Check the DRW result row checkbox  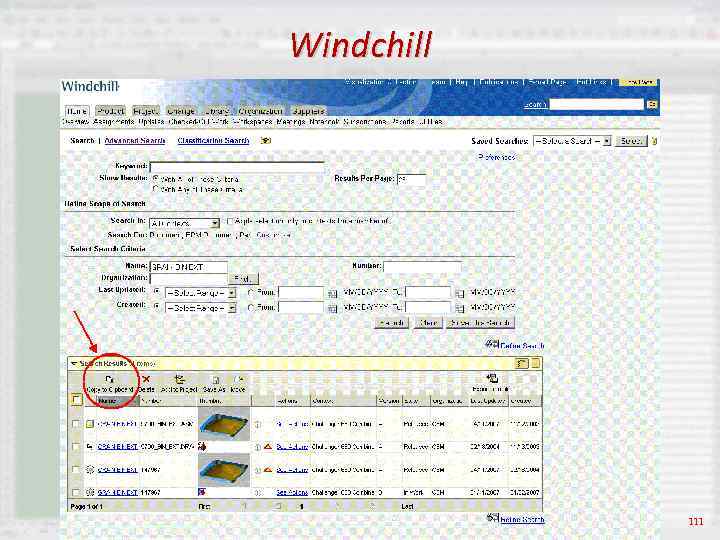[x=76, y=446]
